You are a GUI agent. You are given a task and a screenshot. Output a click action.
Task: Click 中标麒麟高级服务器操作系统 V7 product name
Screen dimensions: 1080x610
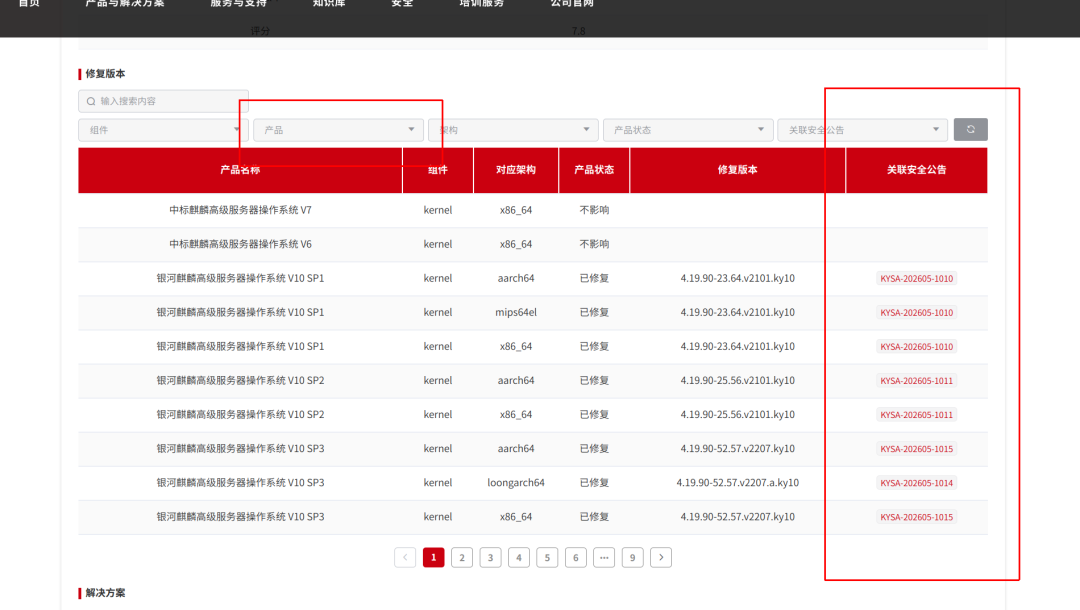(x=240, y=210)
